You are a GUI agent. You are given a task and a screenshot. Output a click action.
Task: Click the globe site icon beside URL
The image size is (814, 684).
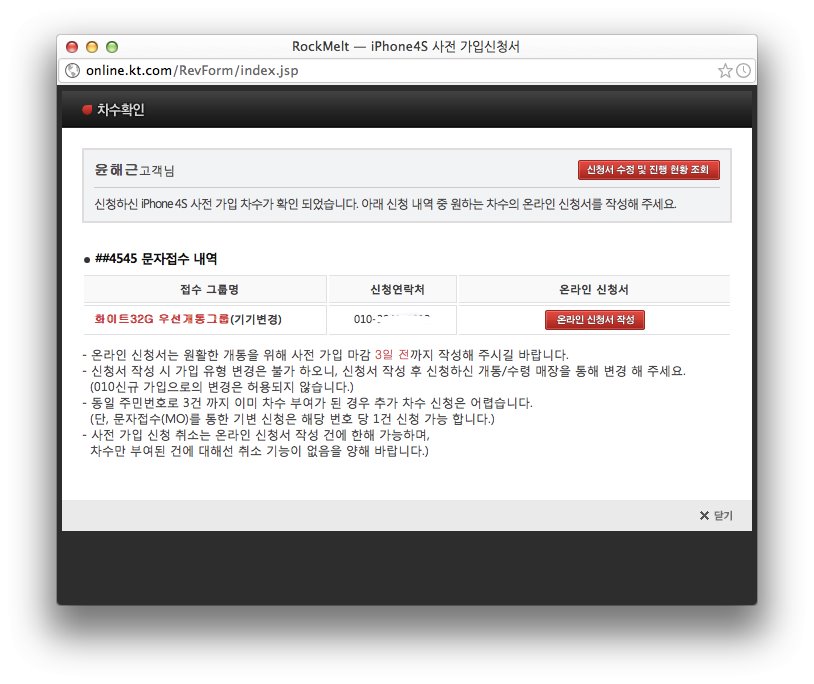point(72,71)
